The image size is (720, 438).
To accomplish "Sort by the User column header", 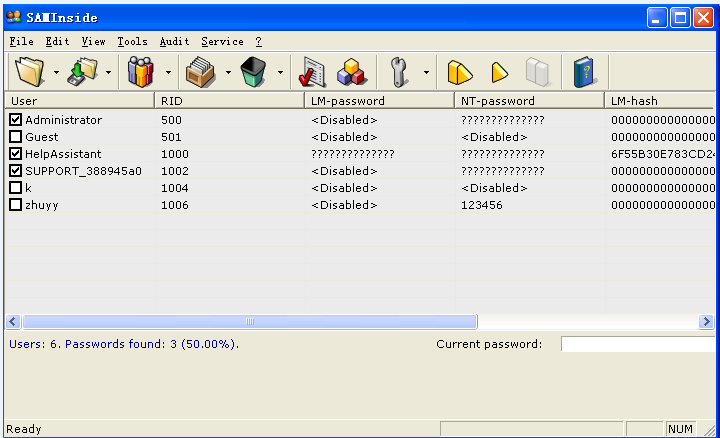I will [80, 101].
